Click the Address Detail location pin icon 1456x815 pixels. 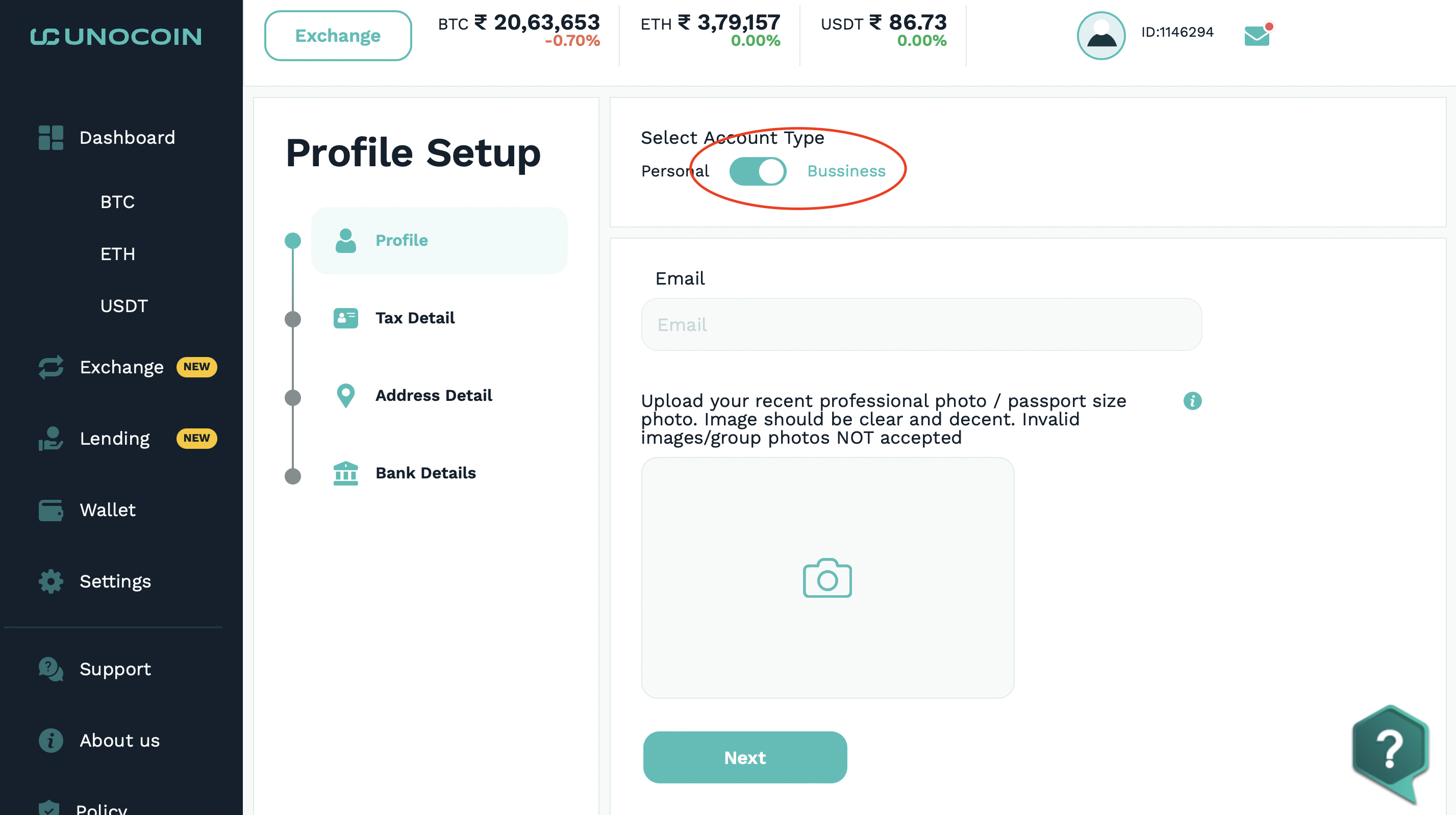[x=345, y=396]
